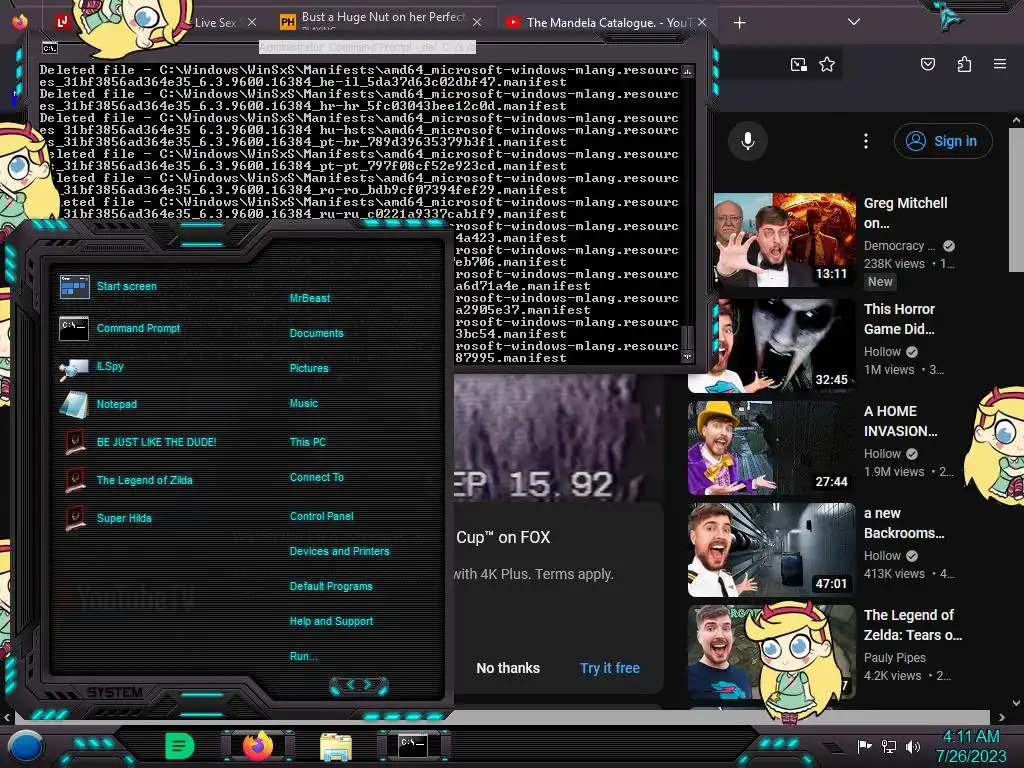Click YouTube page vertical scrollbar thumb
Screen dimensions: 1024x768
[1016, 200]
